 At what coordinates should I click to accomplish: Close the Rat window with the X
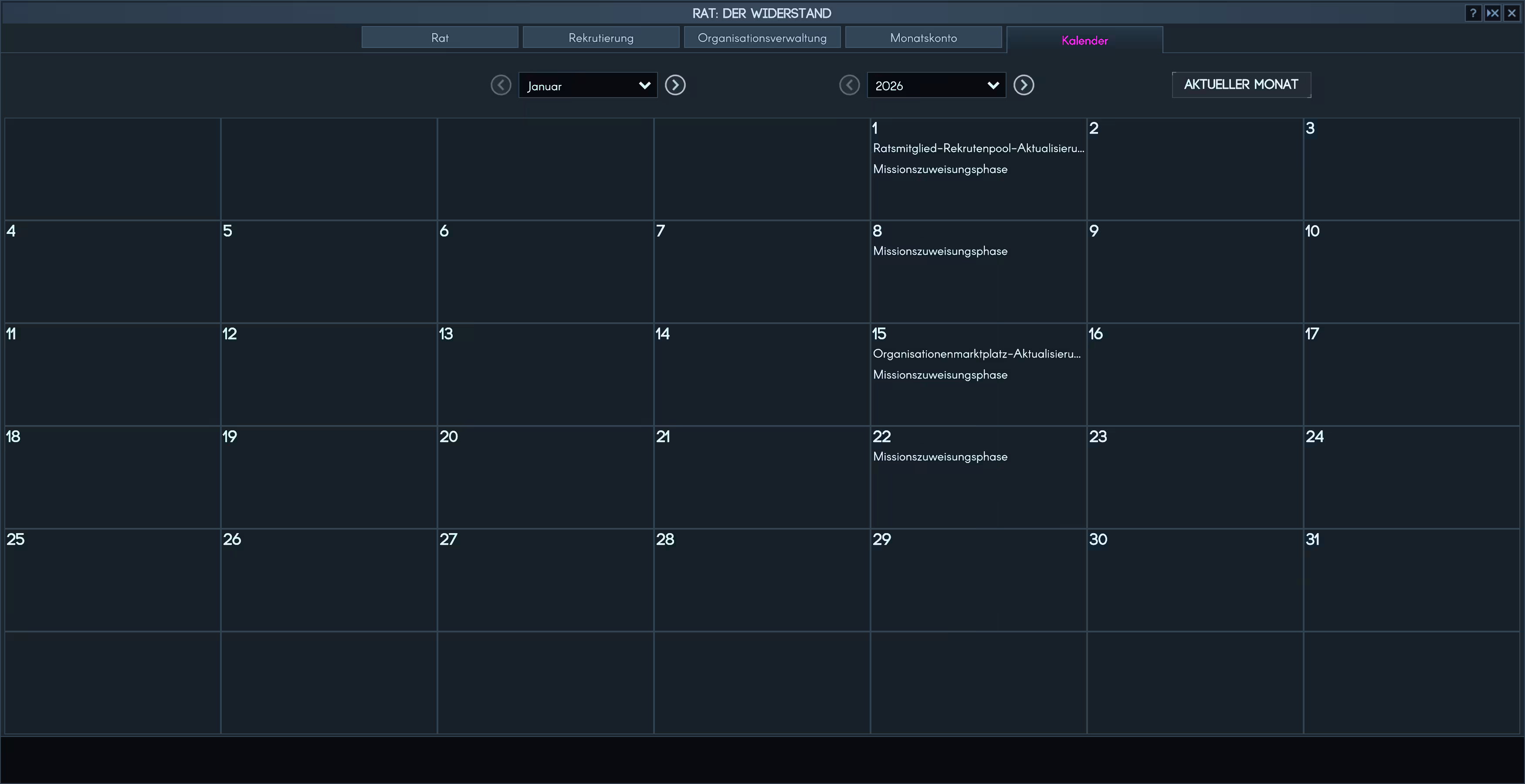pyautogui.click(x=1512, y=13)
